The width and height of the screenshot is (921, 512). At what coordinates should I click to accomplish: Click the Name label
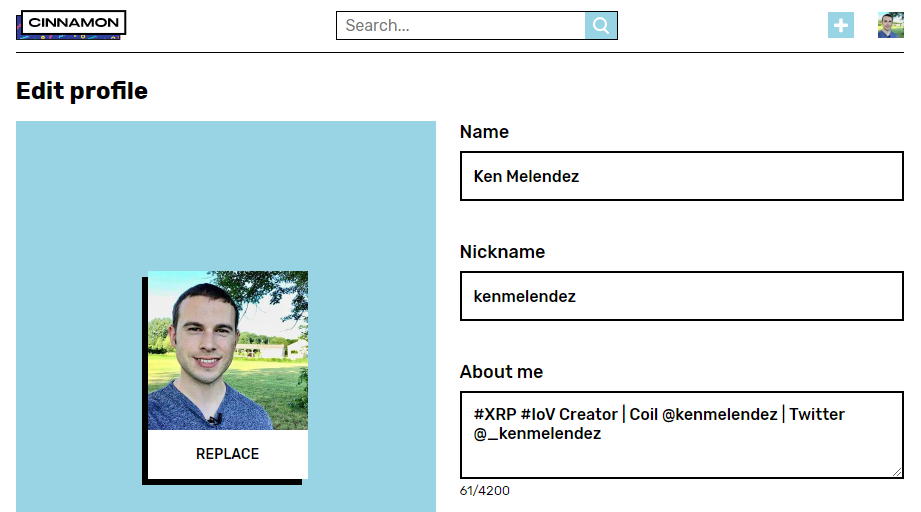pyautogui.click(x=484, y=132)
